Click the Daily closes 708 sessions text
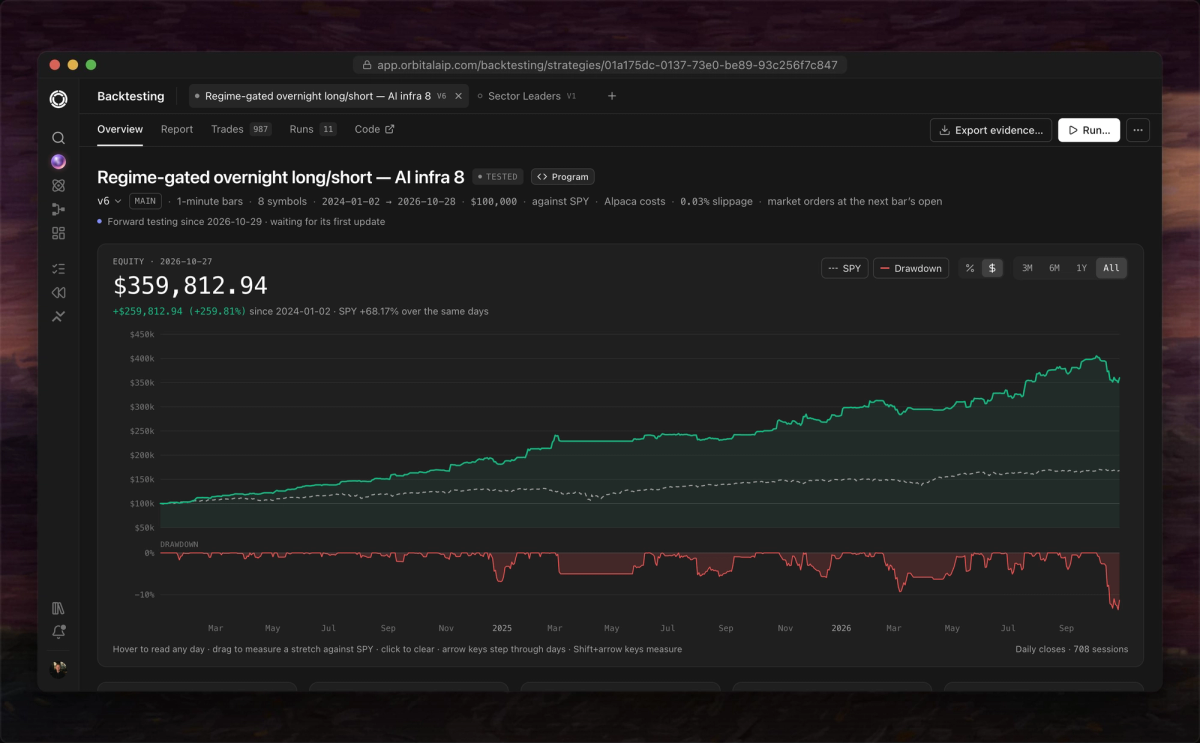1200x743 pixels. pos(1072,649)
